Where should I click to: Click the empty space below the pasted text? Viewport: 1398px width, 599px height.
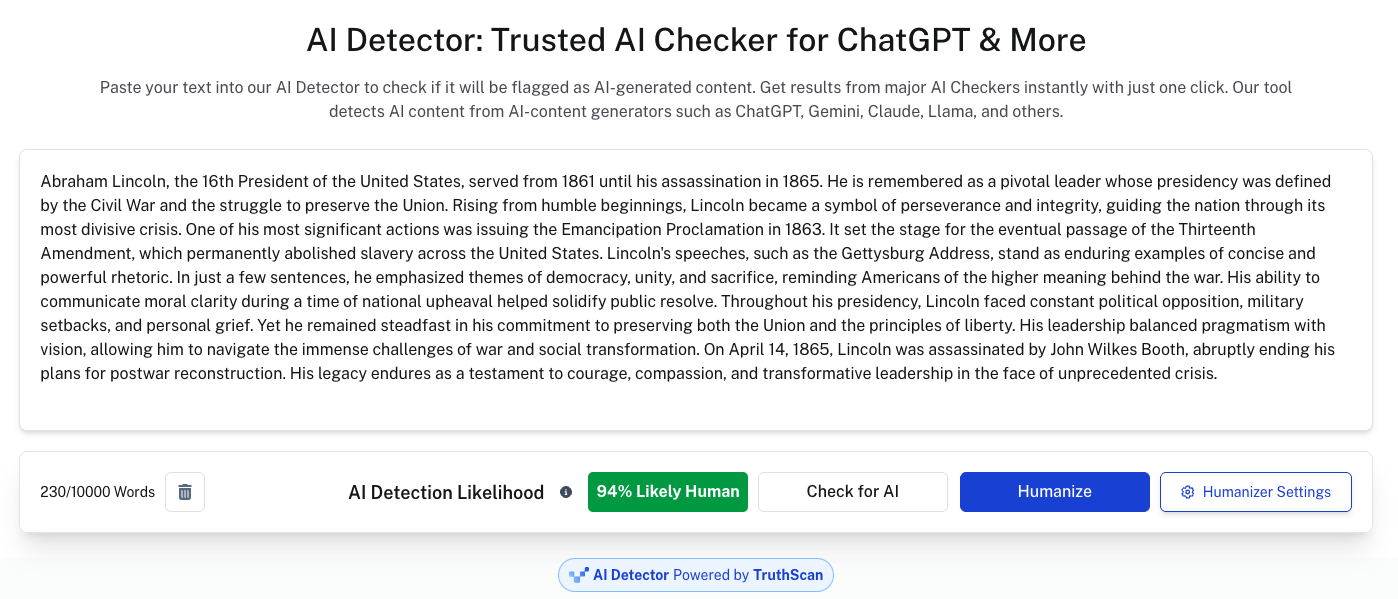click(x=696, y=408)
